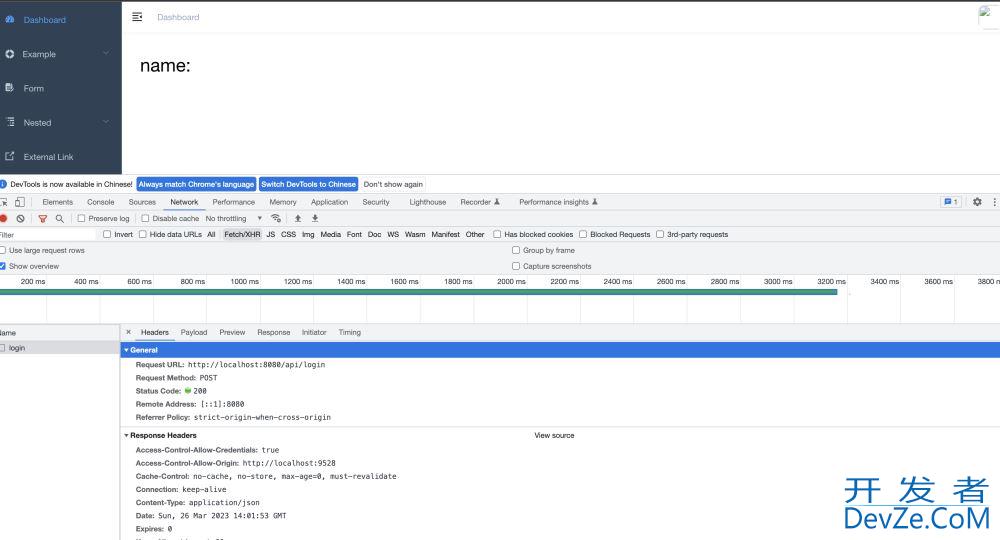1000x540 pixels.
Task: Toggle the network filter funnel icon
Action: (x=43, y=219)
